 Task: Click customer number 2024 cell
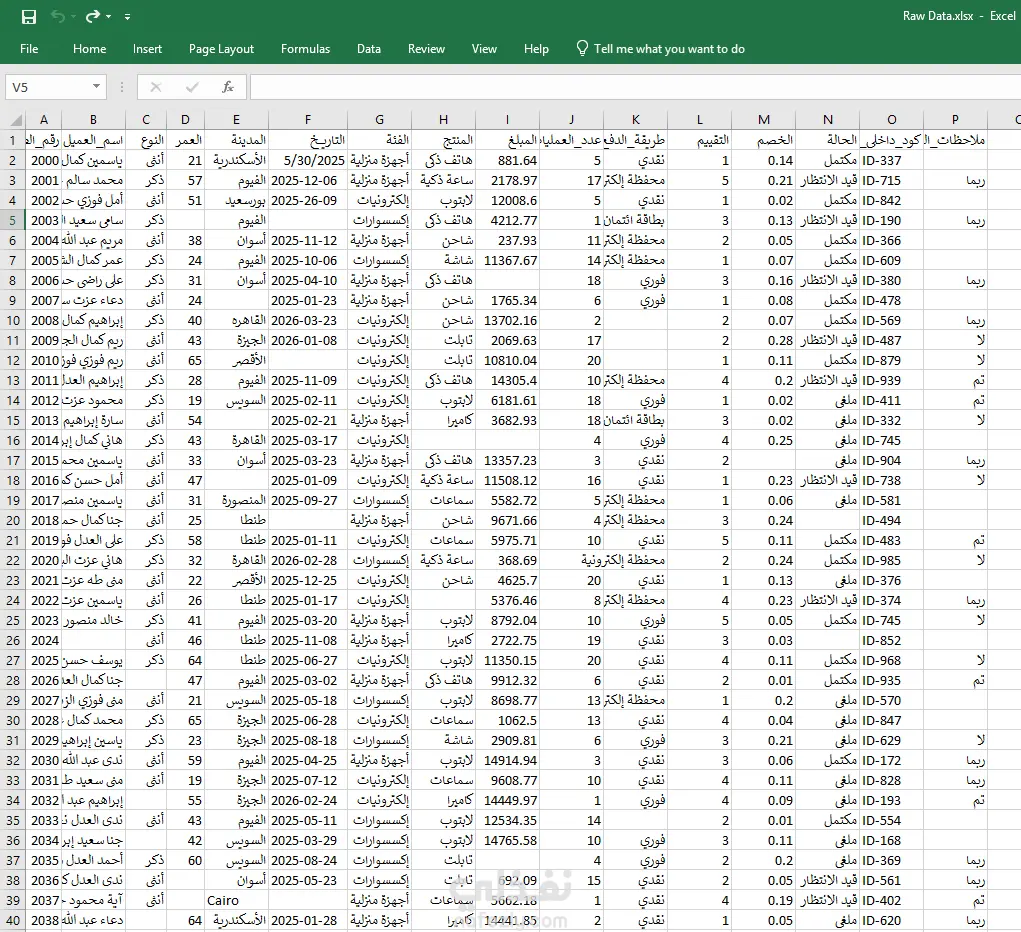[x=44, y=640]
